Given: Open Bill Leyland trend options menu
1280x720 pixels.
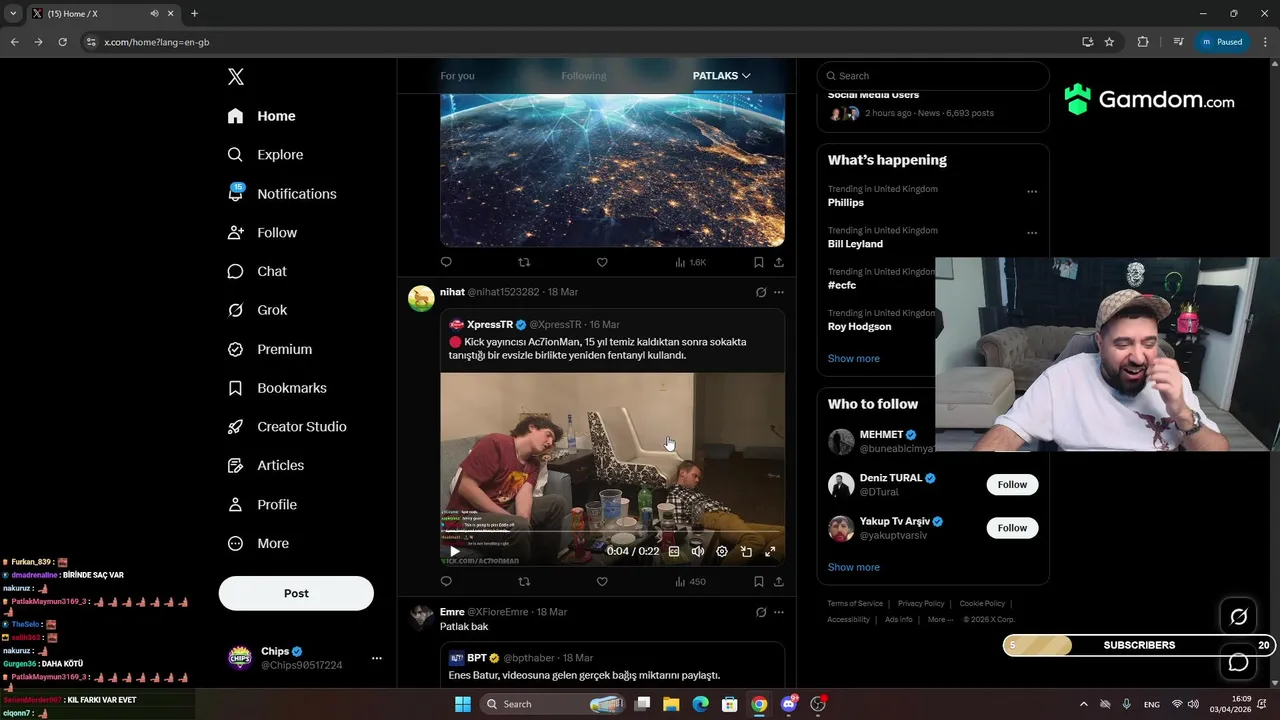Looking at the screenshot, I should 1032,233.
